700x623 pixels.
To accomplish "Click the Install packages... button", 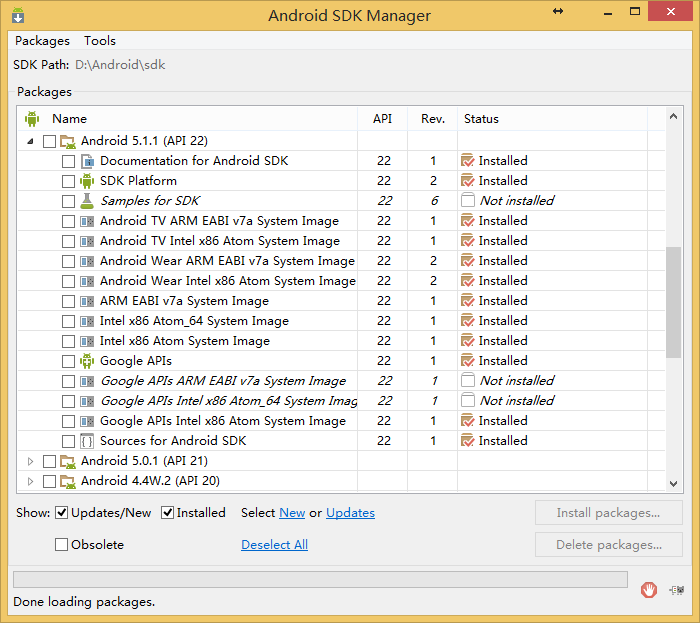I will click(608, 513).
